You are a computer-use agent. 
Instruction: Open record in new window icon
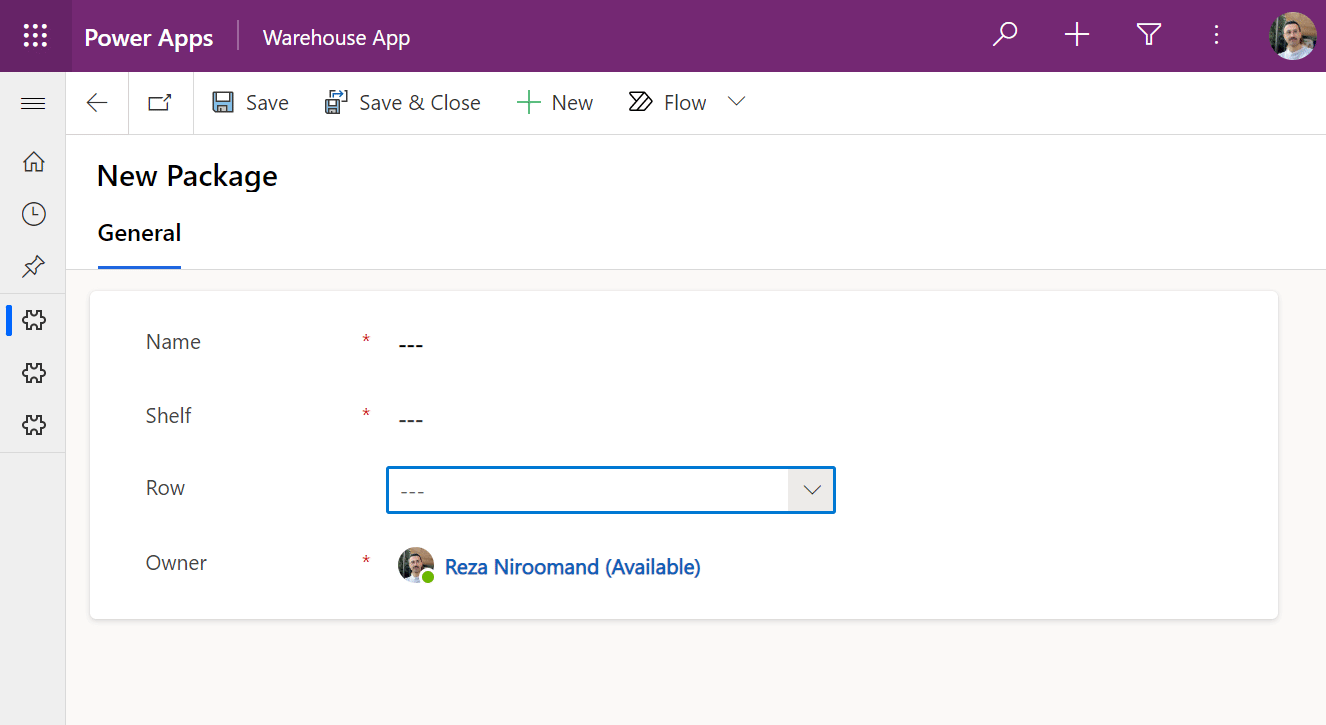coord(160,103)
